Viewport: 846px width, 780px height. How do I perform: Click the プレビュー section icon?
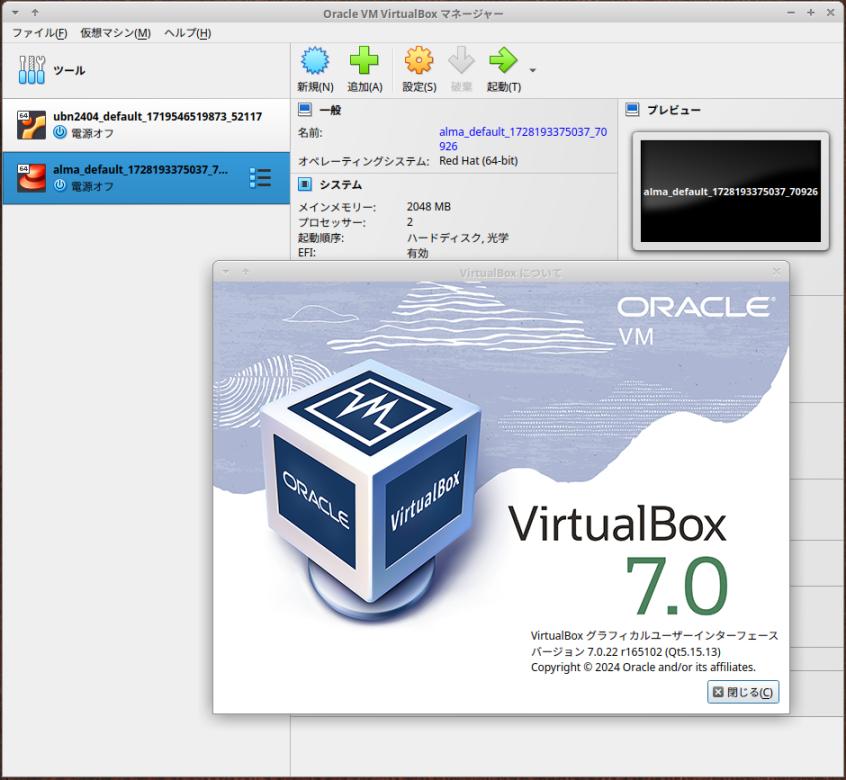tap(632, 110)
